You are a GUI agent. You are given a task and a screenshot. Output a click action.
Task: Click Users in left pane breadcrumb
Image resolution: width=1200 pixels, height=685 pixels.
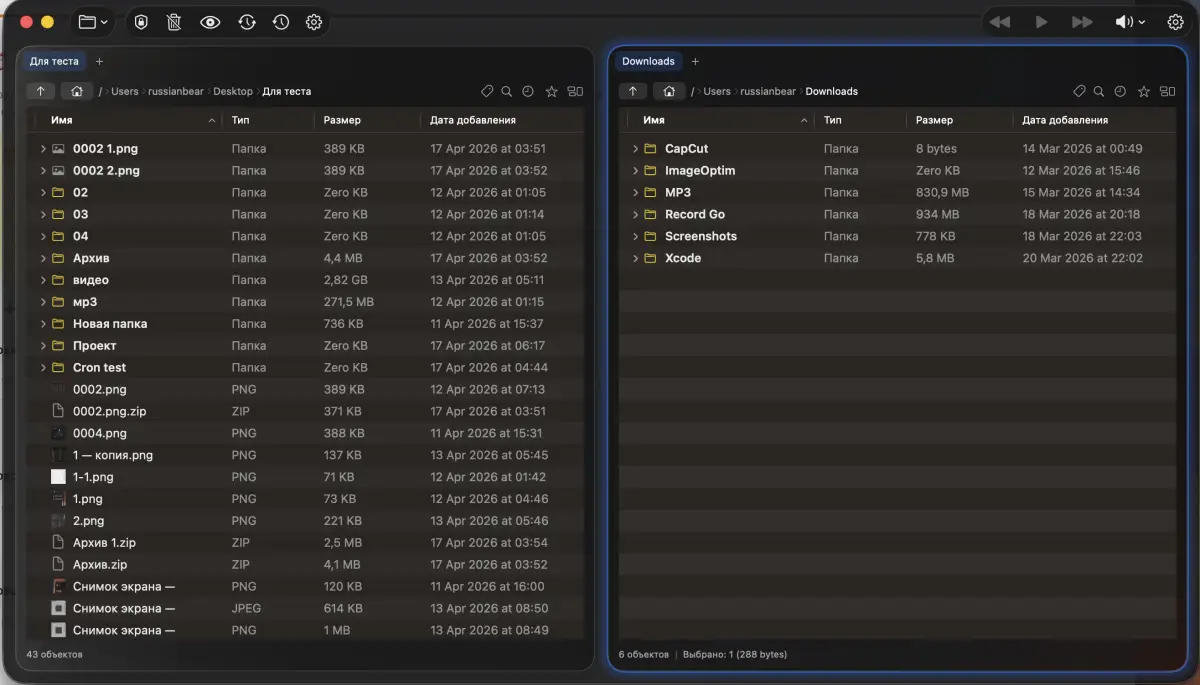(125, 91)
